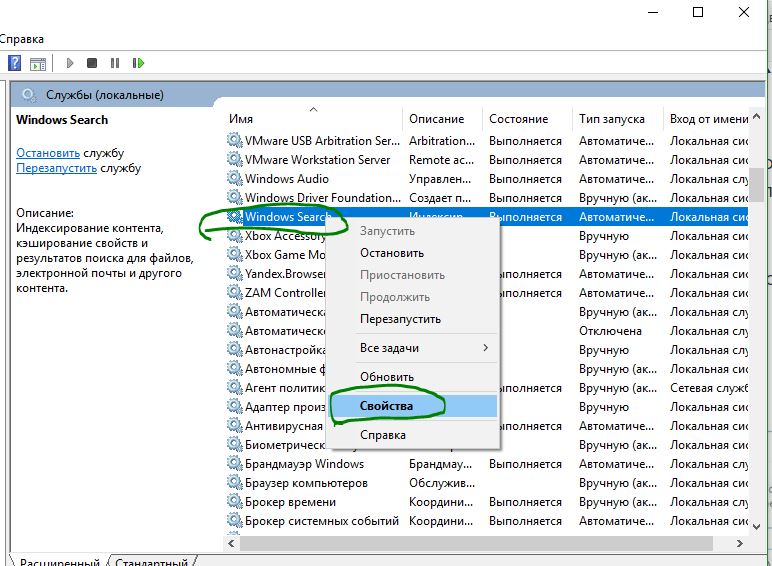This screenshot has width=772, height=566.
Task: Sort by the Тип запуска column header
Action: coord(618,119)
